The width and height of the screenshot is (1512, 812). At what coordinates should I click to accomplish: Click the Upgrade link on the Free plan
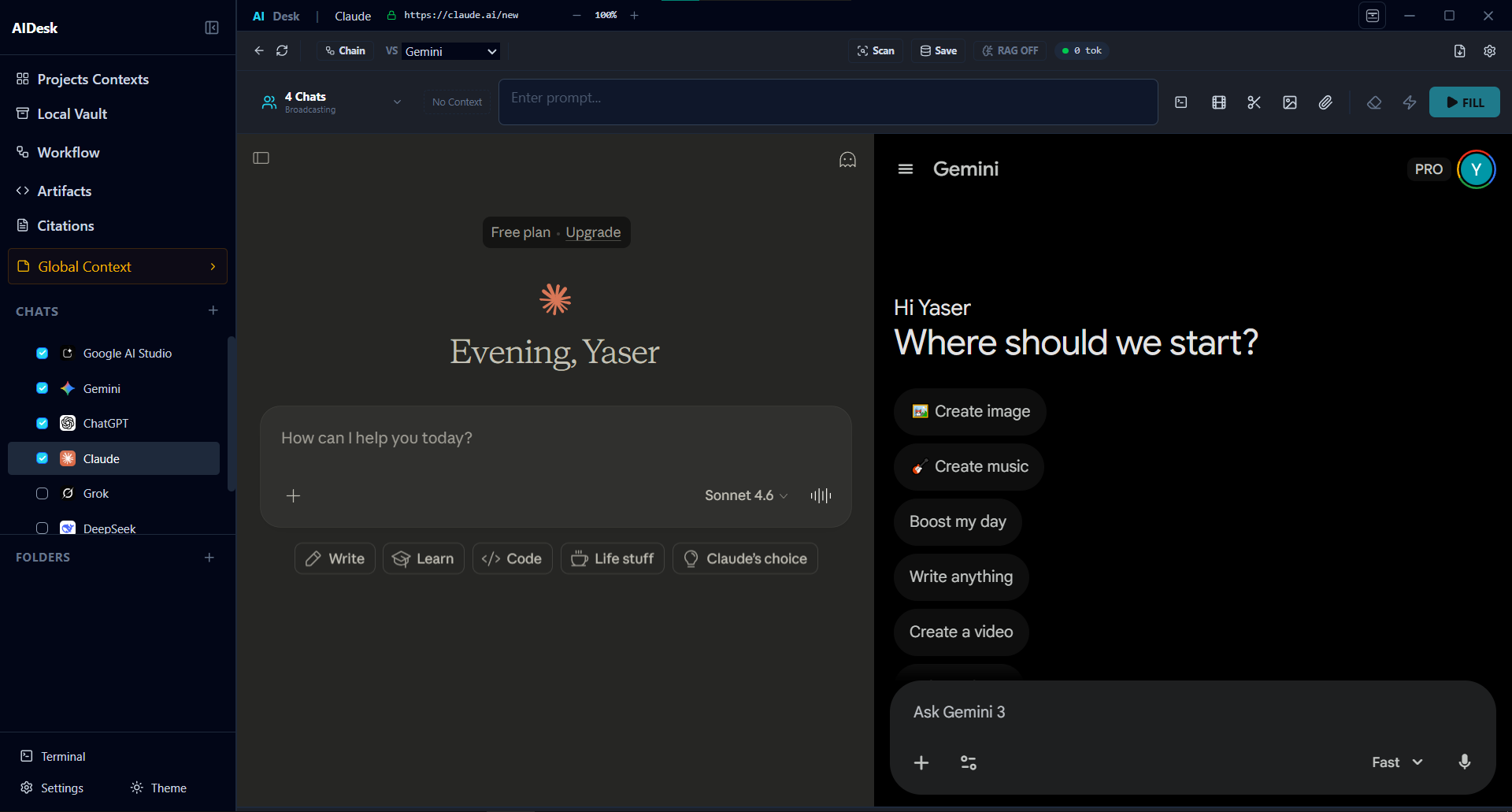point(593,232)
